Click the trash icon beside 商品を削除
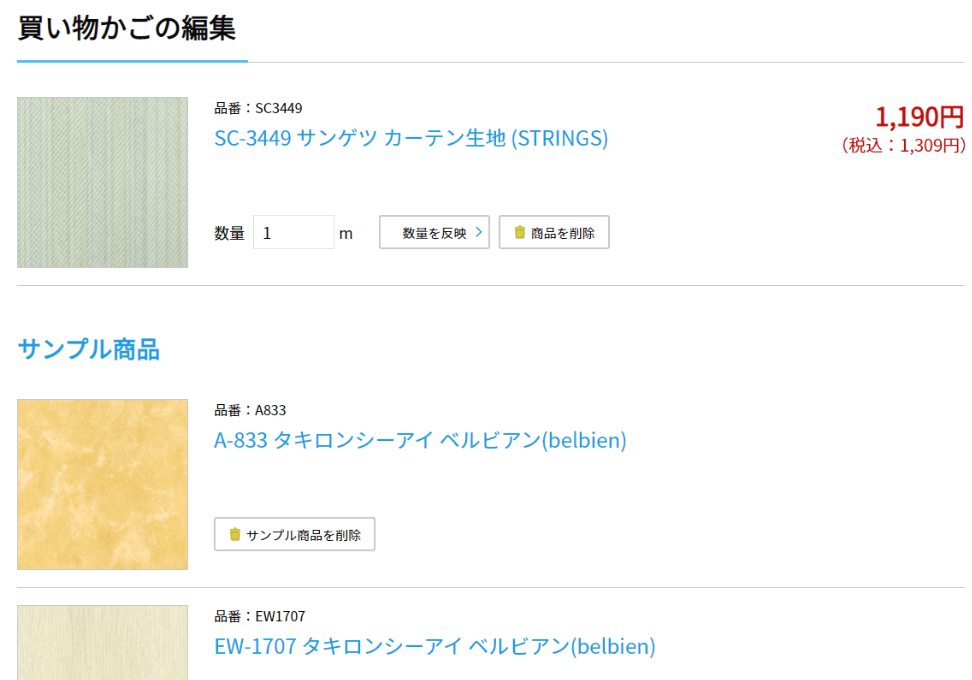Image resolution: width=972 pixels, height=680 pixels. coord(519,232)
